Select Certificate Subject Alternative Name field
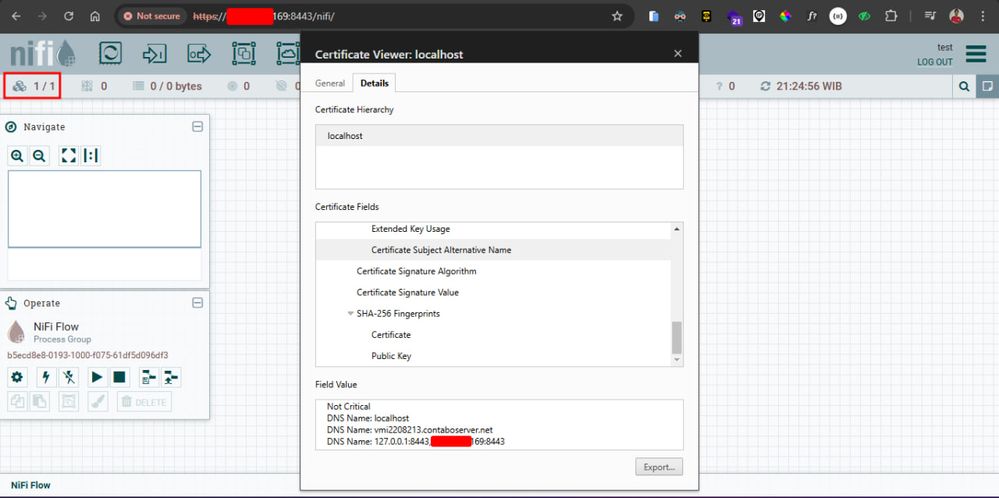Screen dimensions: 999x498 (x=493, y=250)
